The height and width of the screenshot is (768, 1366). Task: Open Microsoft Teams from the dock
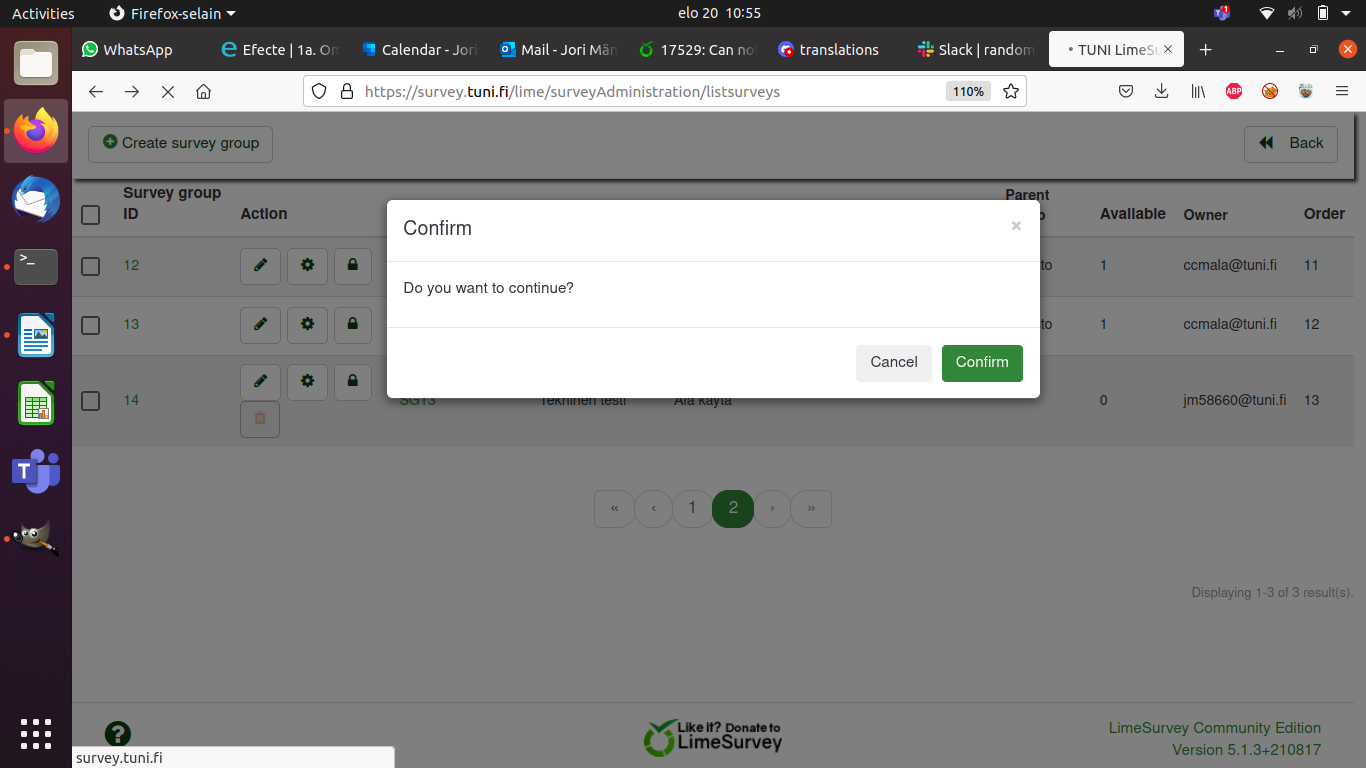36,471
